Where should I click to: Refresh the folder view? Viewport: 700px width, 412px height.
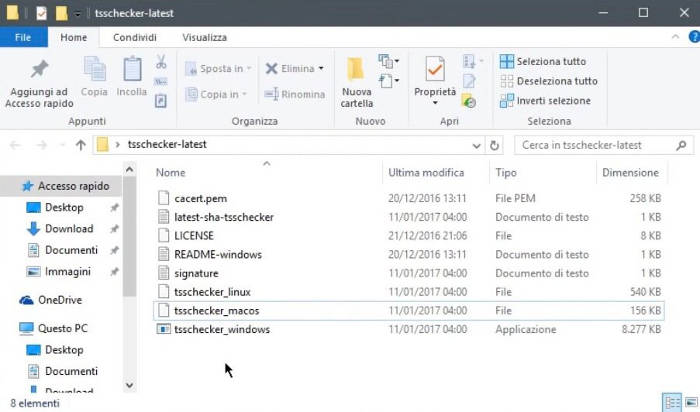coord(494,146)
